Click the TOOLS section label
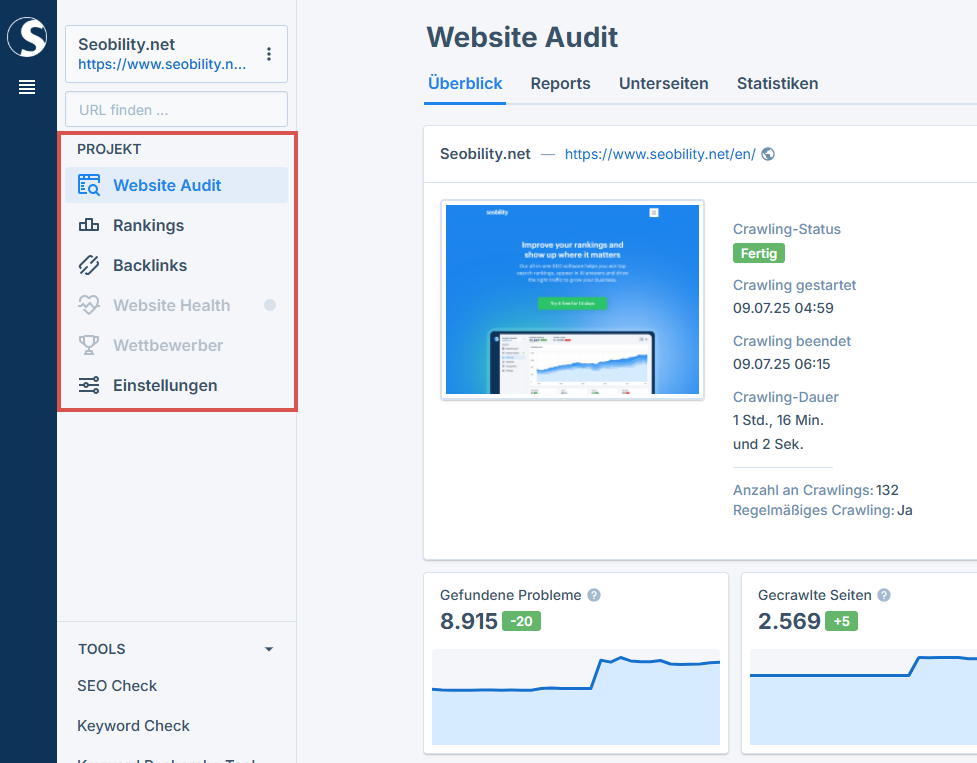Screen dimensions: 977x763 point(102,649)
